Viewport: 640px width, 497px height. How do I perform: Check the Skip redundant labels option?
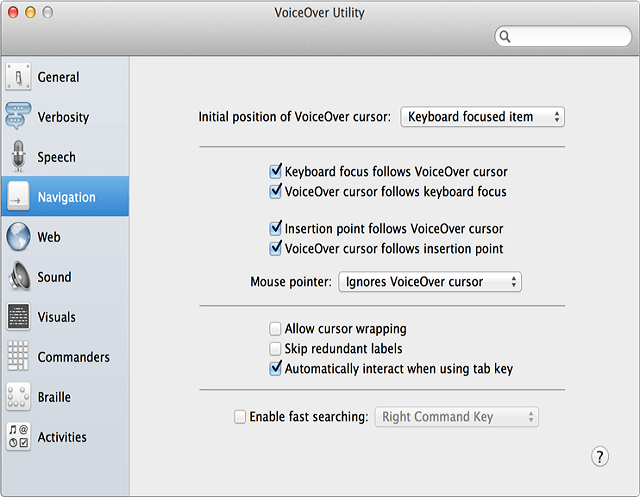click(x=276, y=349)
